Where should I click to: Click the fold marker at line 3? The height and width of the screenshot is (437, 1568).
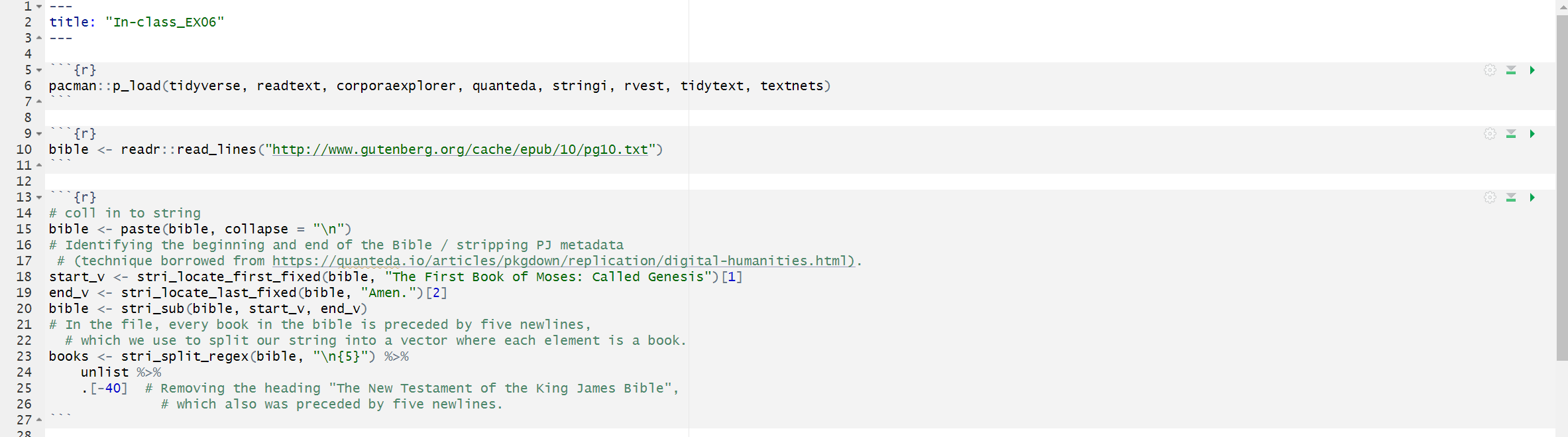point(39,38)
